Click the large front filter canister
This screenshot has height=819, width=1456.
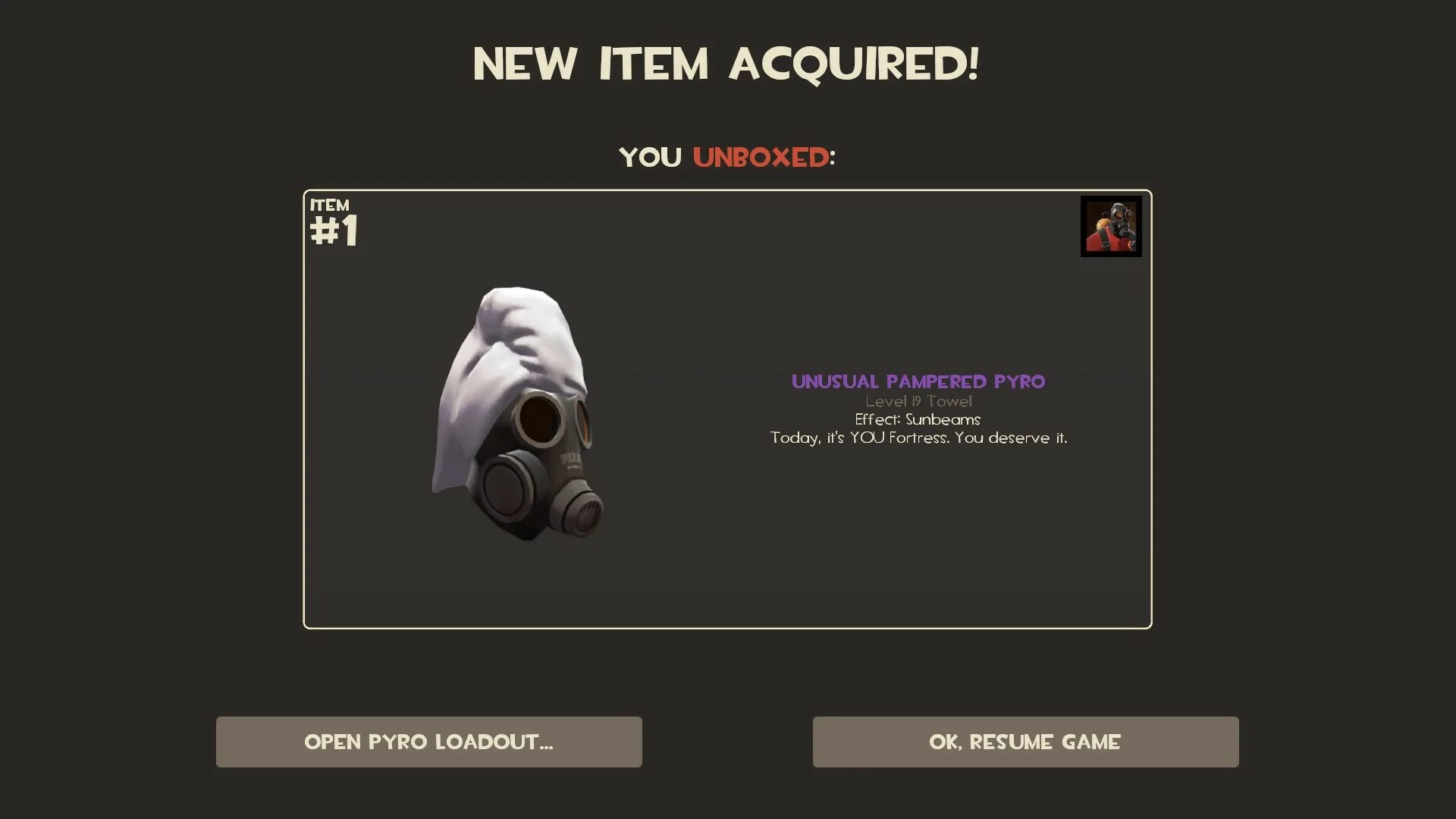[505, 487]
